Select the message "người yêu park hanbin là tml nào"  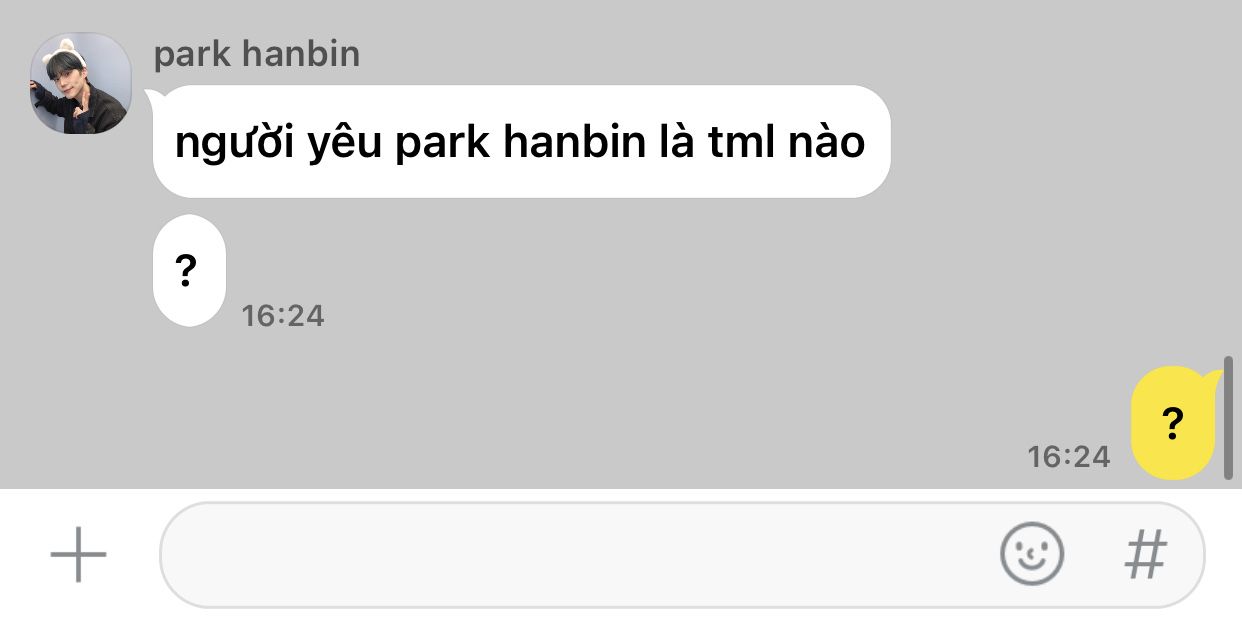[520, 142]
